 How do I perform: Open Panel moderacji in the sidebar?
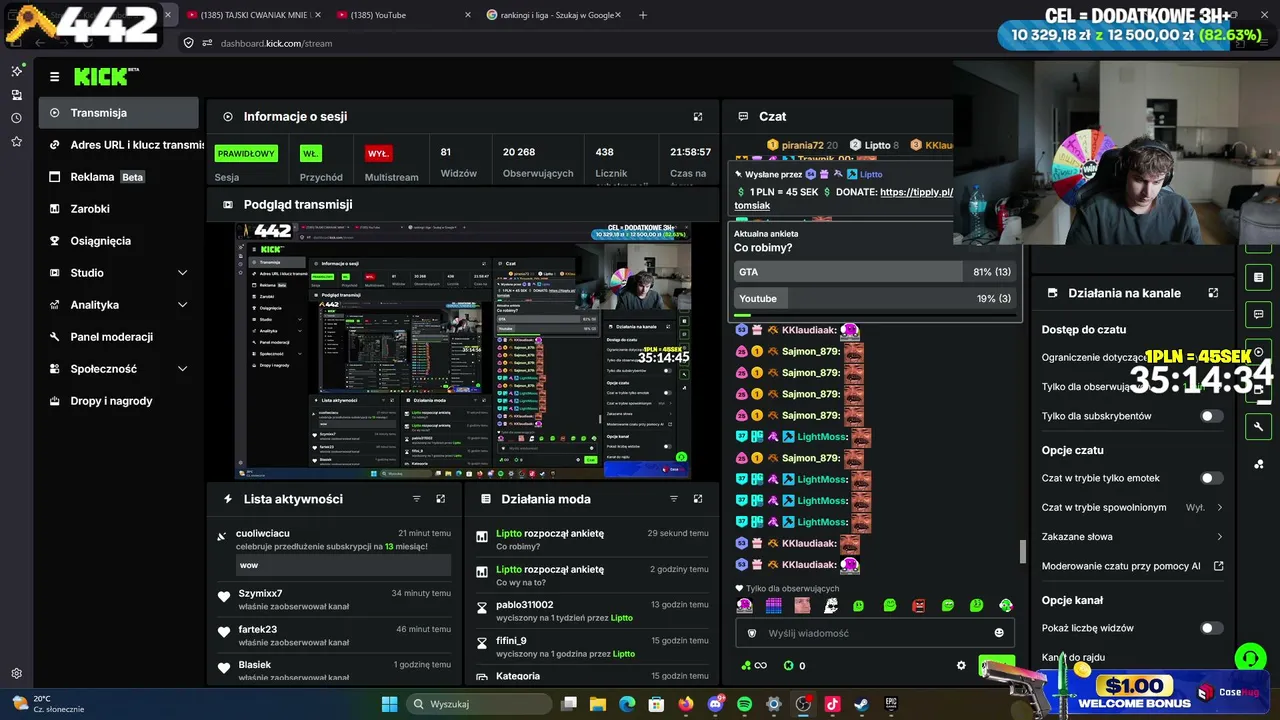pos(119,337)
